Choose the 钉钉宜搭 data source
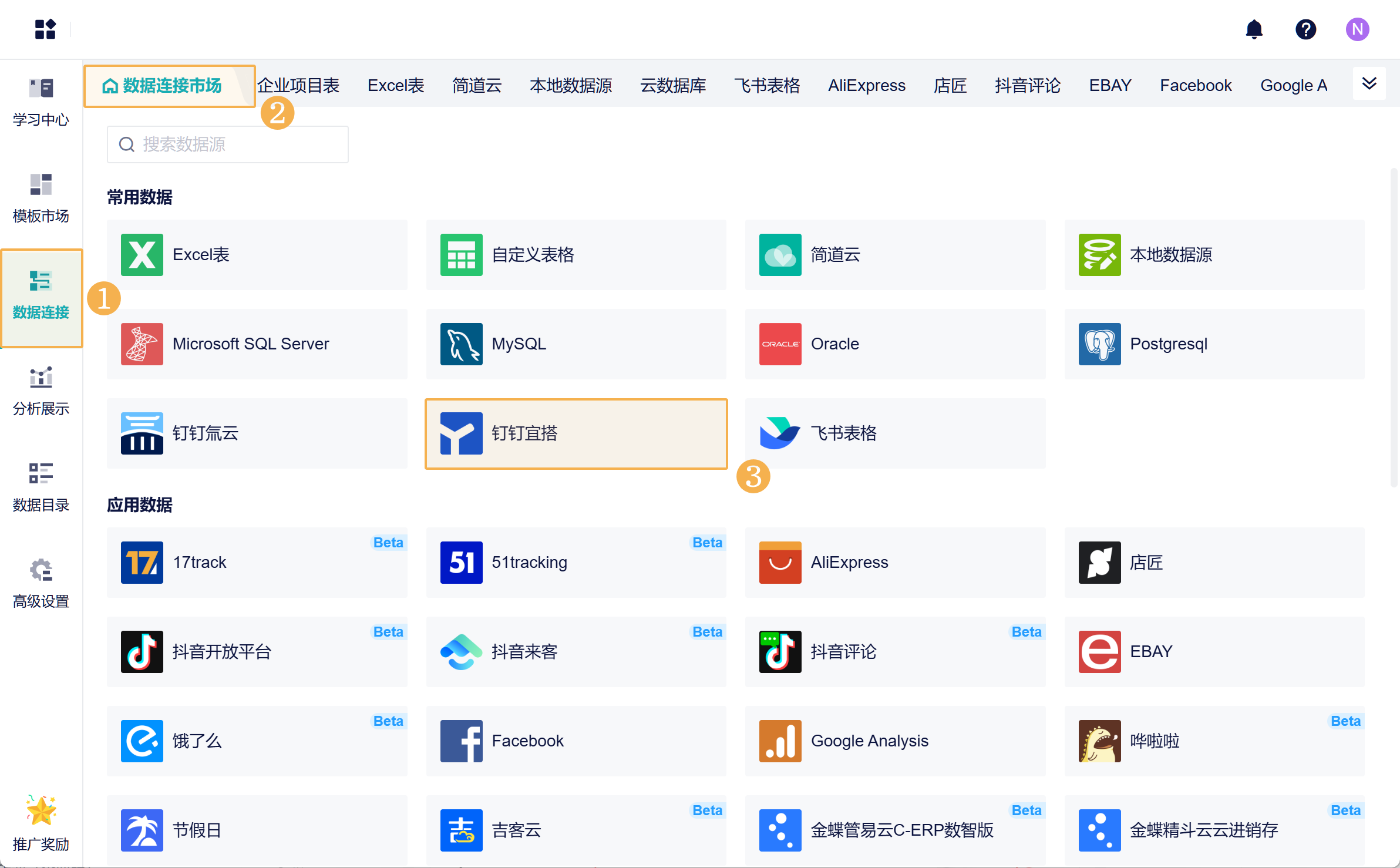 576,433
